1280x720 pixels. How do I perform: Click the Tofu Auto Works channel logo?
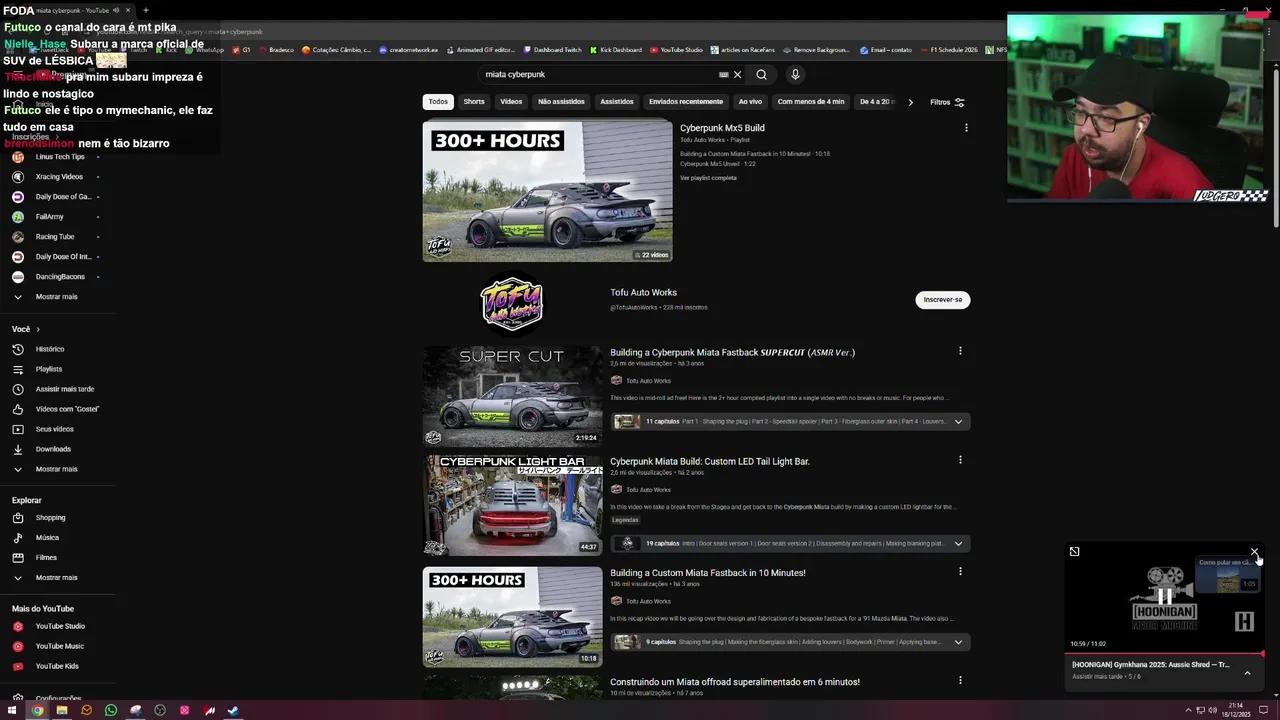[x=511, y=304]
